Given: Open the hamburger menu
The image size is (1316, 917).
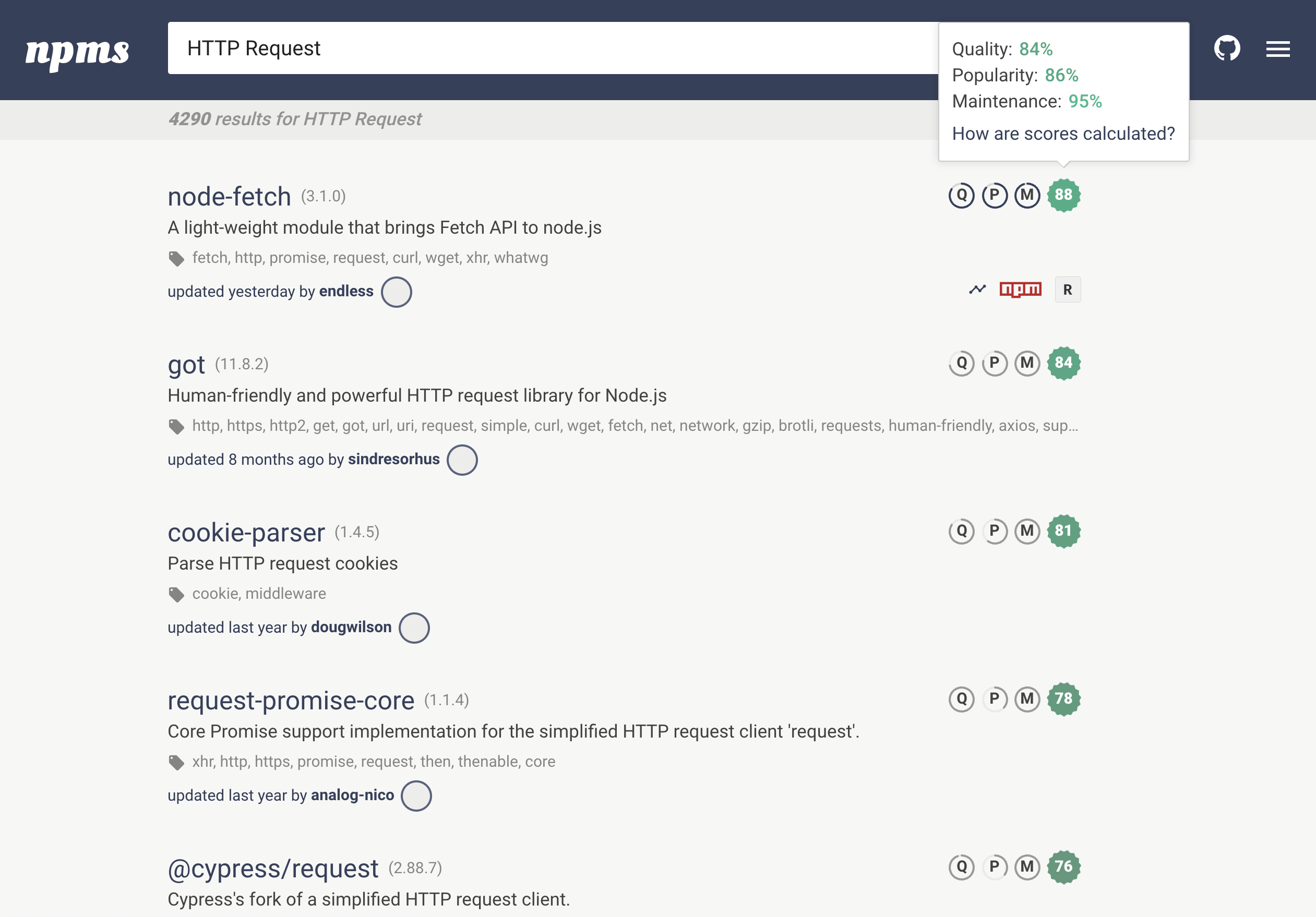Looking at the screenshot, I should point(1277,49).
